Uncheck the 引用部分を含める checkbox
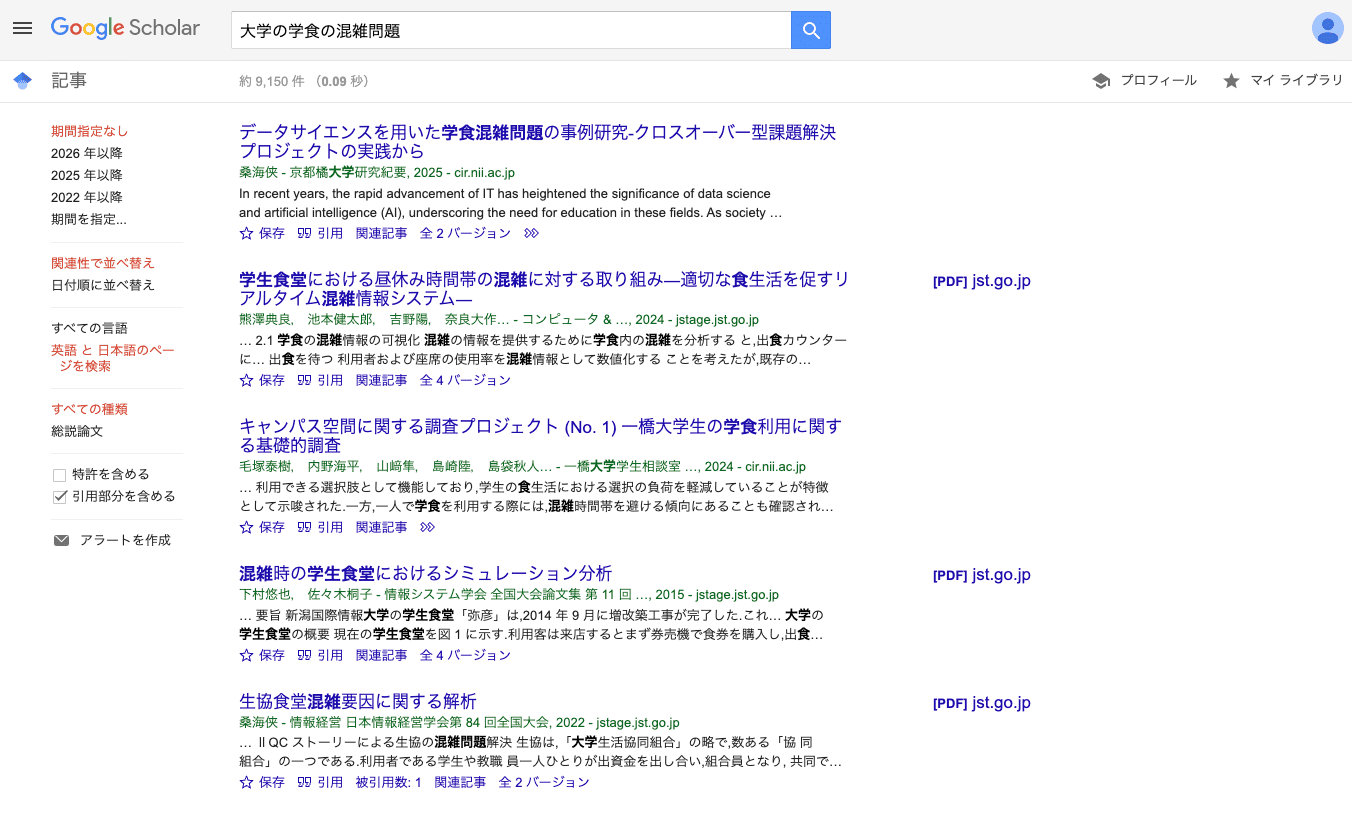Image resolution: width=1352 pixels, height=813 pixels. click(x=60, y=497)
